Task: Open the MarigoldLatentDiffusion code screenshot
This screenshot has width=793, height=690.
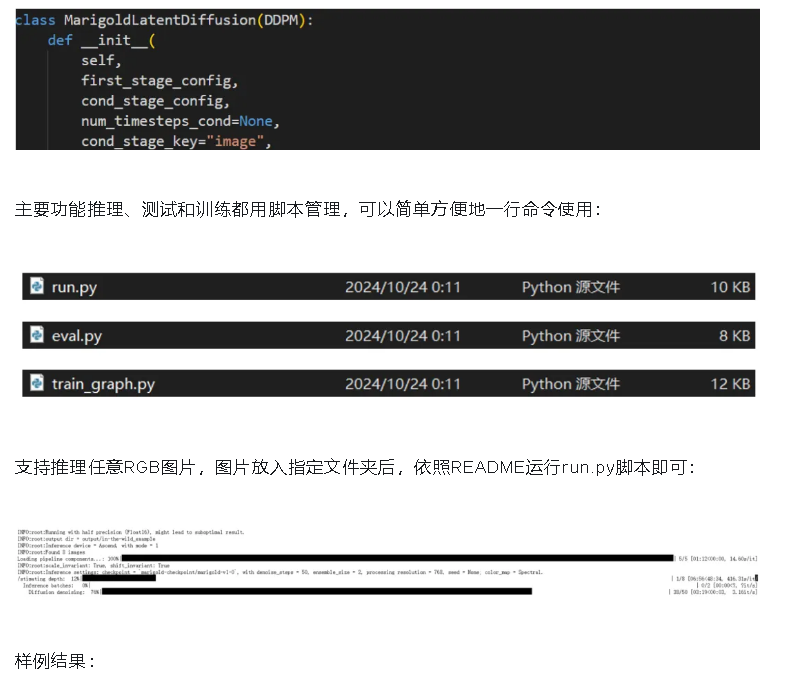Action: tap(387, 80)
